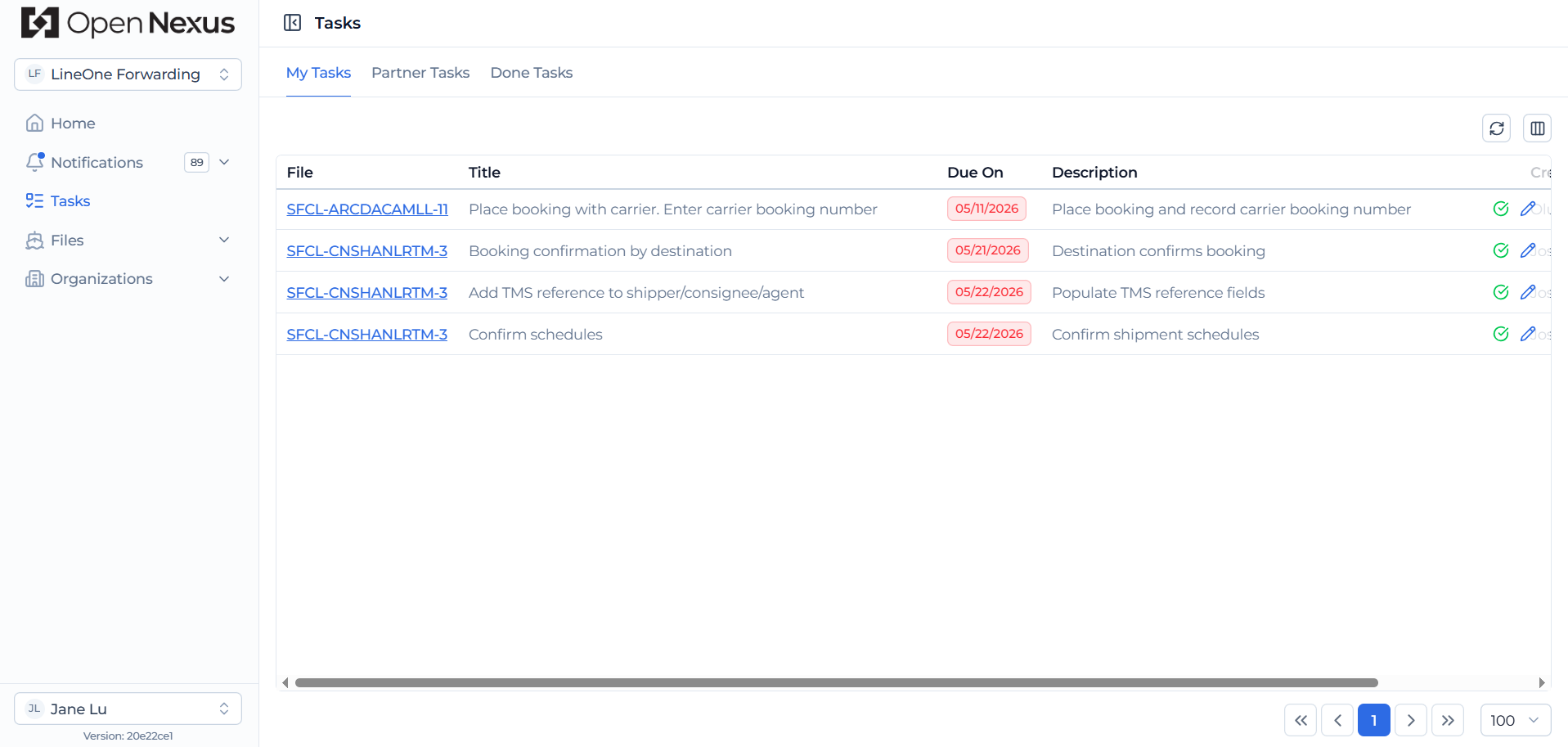The height and width of the screenshot is (747, 1568).
Task: Open the LineOne Forwarding organization switcher
Action: click(x=128, y=74)
